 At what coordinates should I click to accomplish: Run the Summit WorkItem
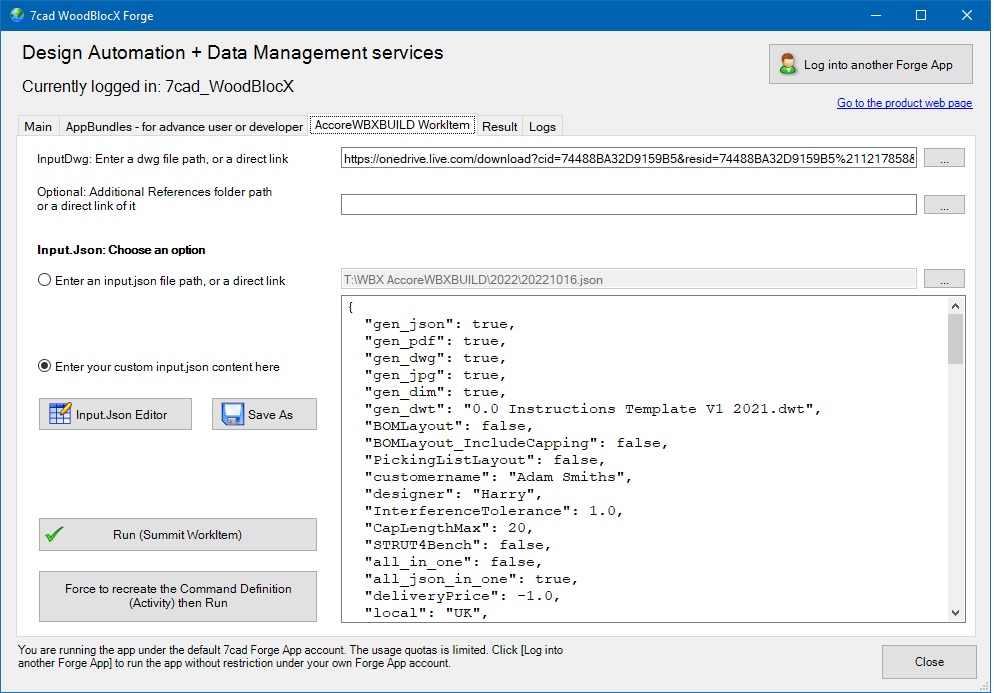[178, 534]
